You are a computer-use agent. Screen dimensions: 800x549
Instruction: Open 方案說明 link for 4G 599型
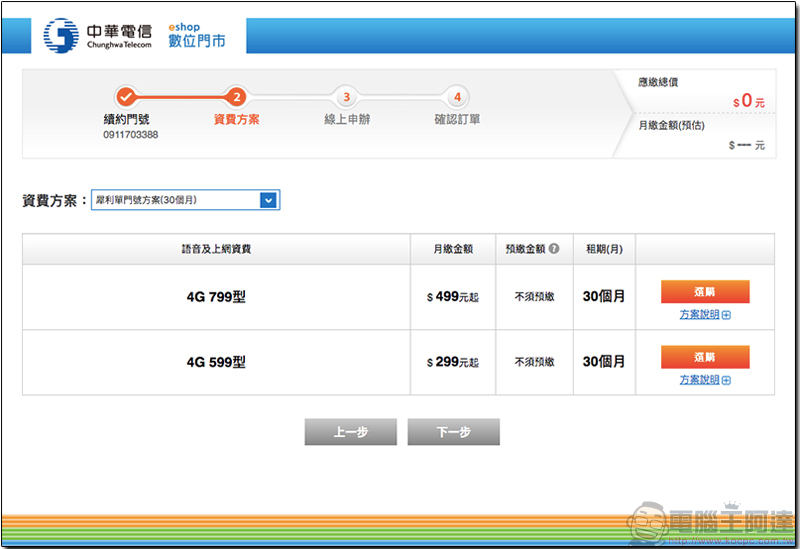pos(699,380)
